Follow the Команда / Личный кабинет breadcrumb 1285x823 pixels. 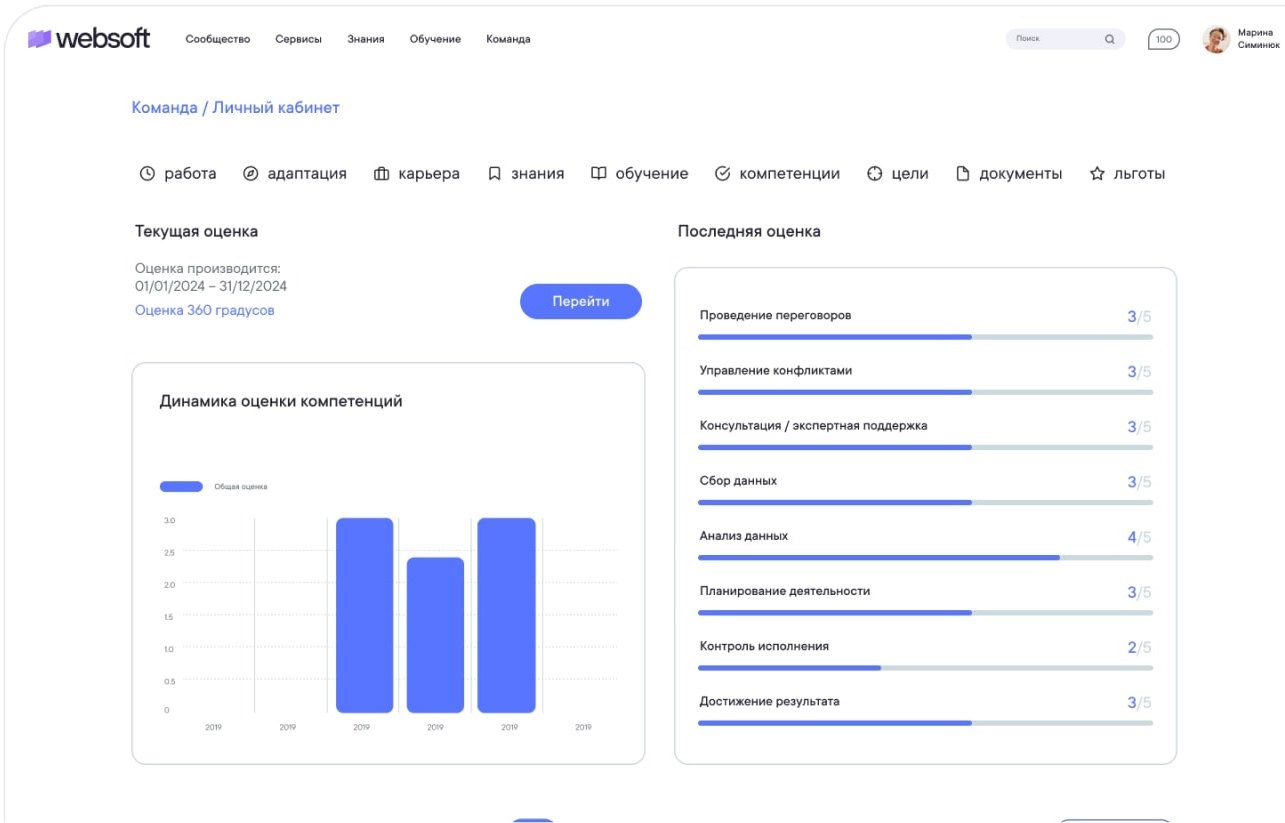[236, 108]
